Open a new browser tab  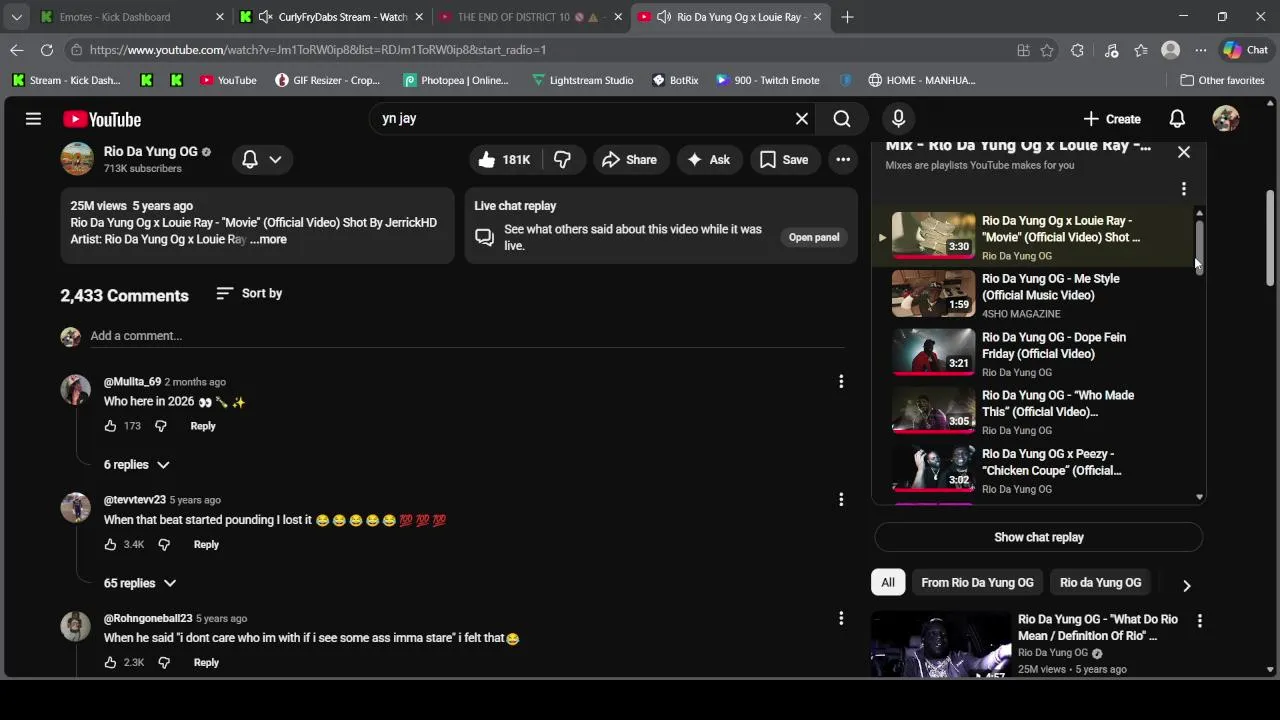pos(847,17)
